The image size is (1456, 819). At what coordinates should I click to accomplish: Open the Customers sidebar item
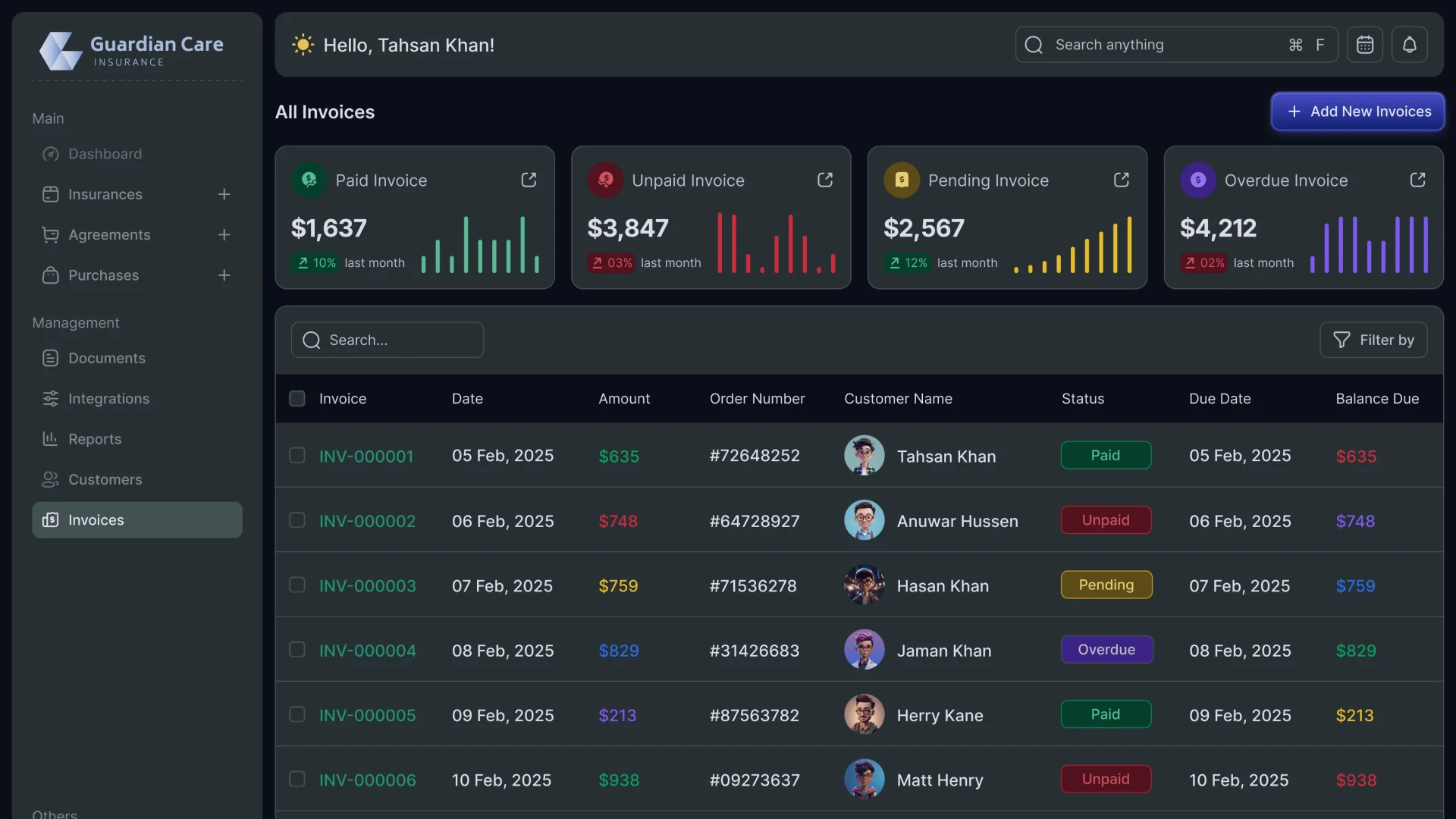105,479
